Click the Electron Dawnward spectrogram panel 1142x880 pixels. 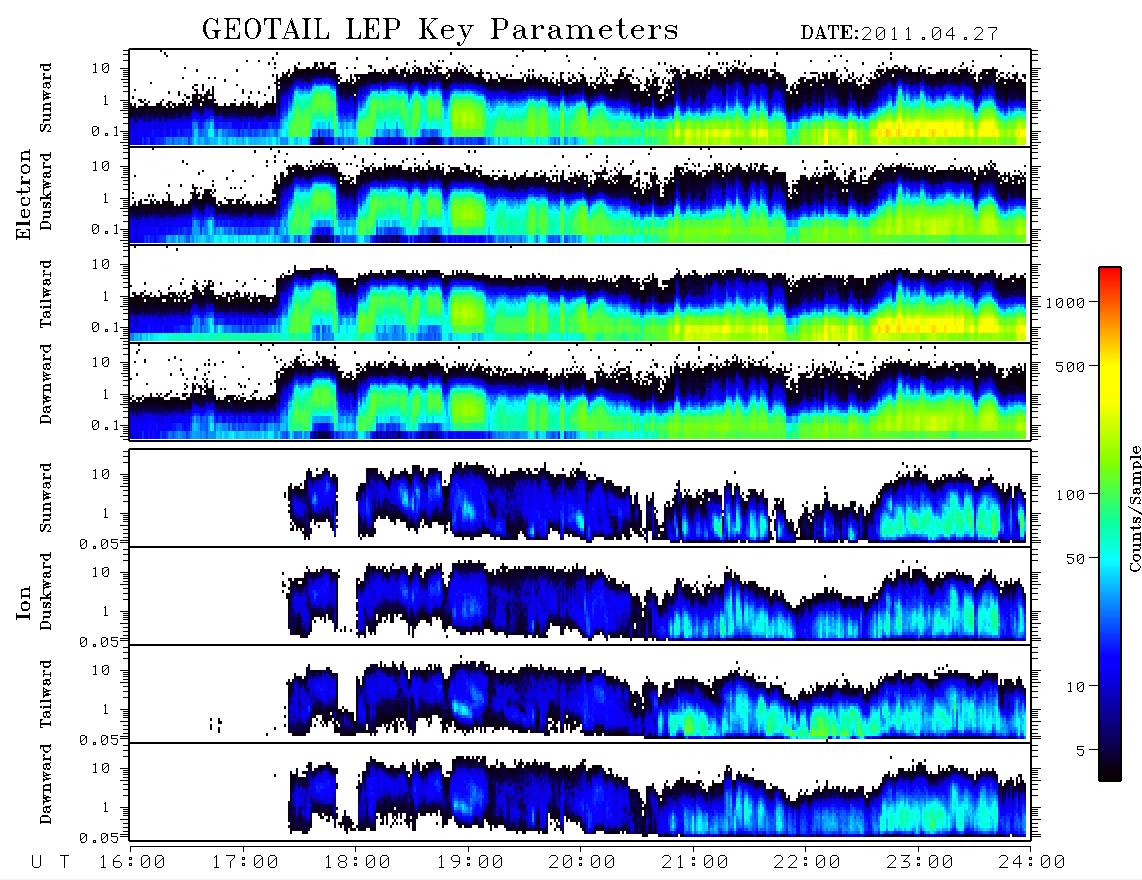pos(580,391)
